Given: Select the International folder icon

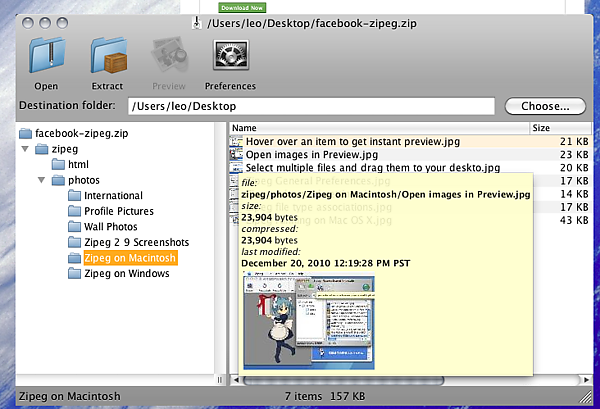Looking at the screenshot, I should click(75, 196).
